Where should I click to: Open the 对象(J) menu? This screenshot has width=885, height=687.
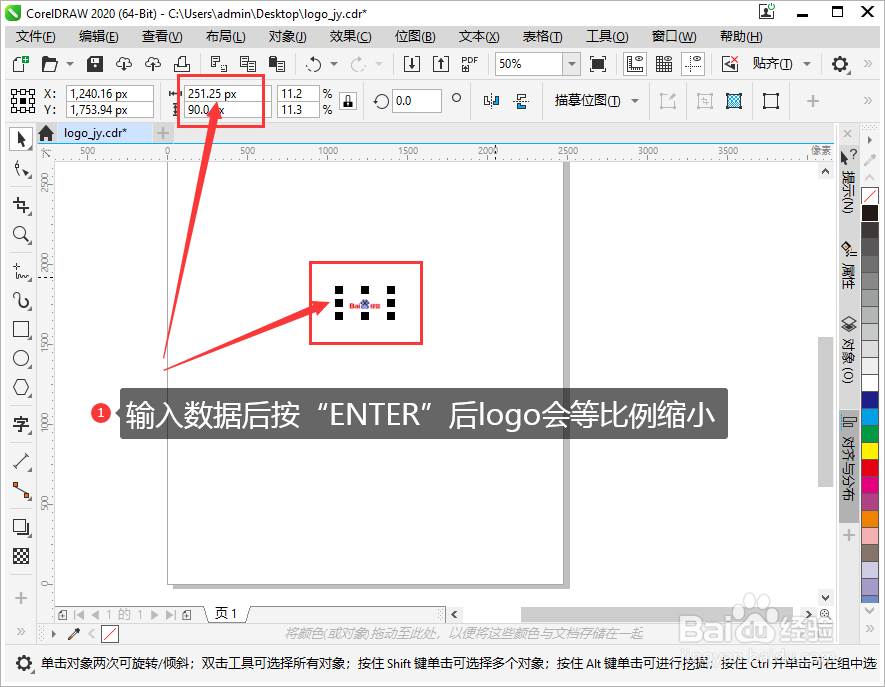288,37
